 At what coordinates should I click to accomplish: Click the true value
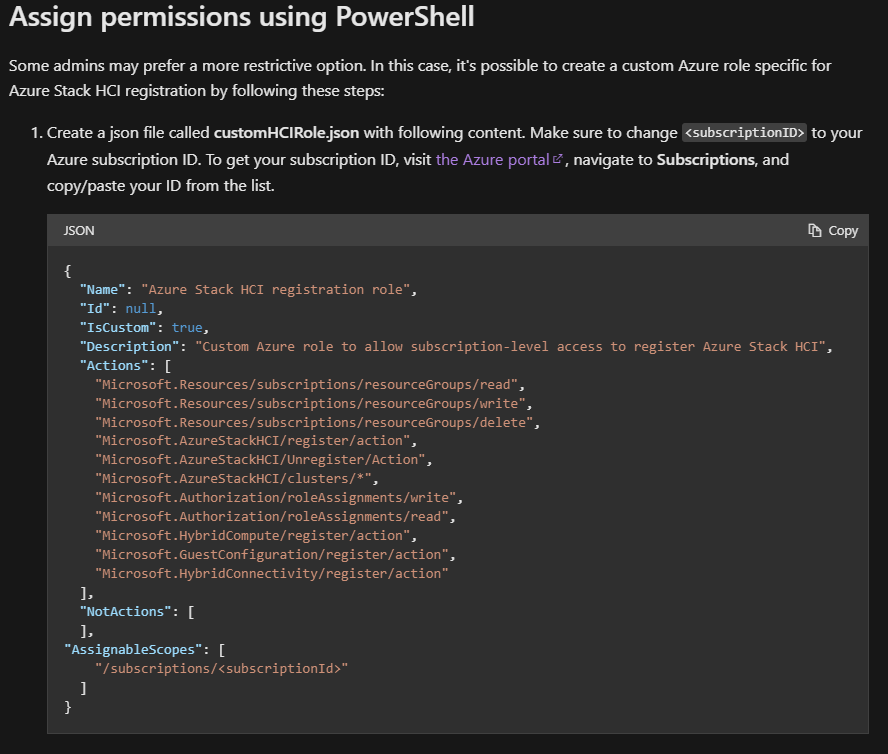point(187,327)
